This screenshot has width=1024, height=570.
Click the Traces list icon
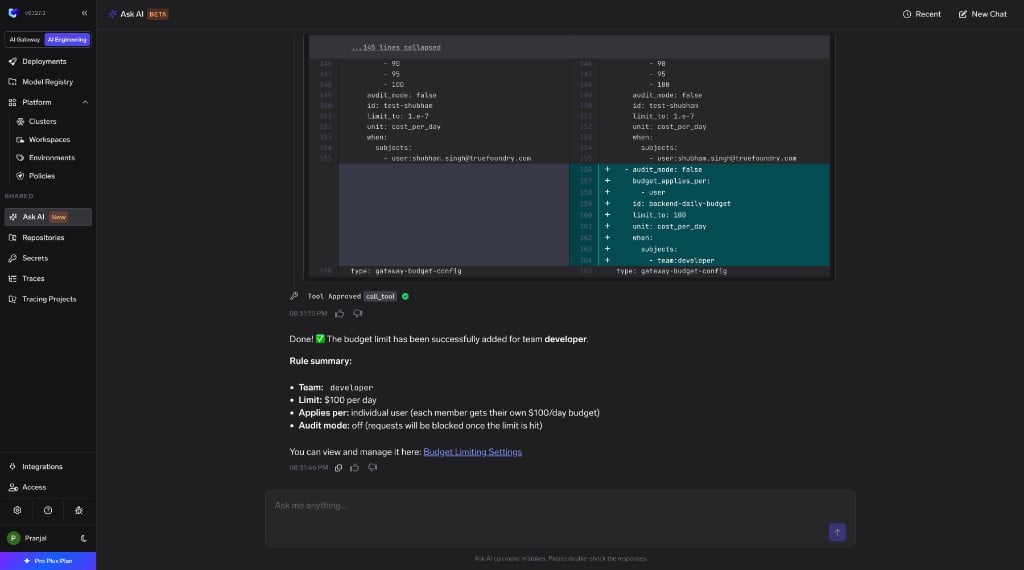[12, 279]
